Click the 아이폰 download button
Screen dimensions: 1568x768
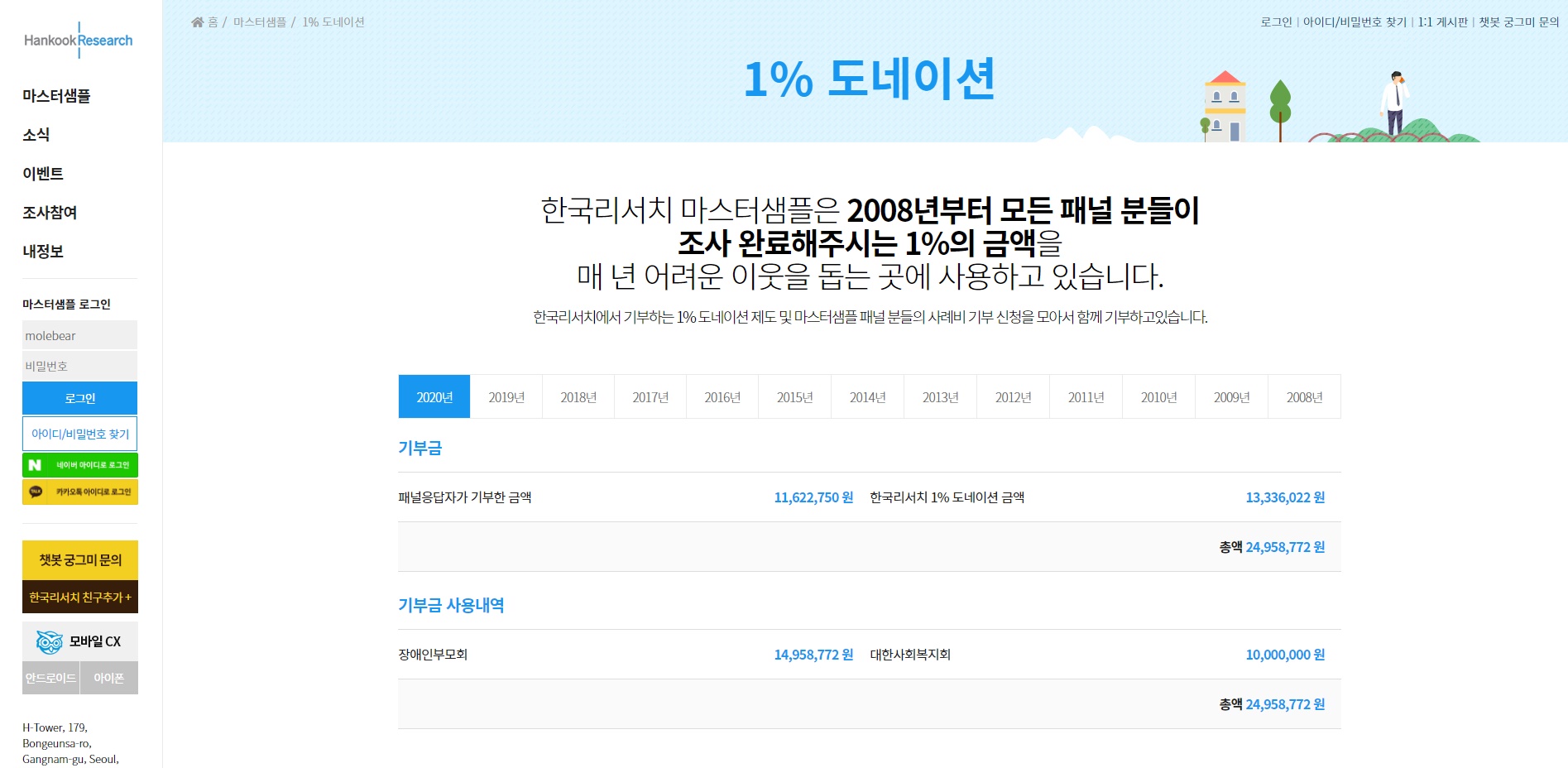109,678
